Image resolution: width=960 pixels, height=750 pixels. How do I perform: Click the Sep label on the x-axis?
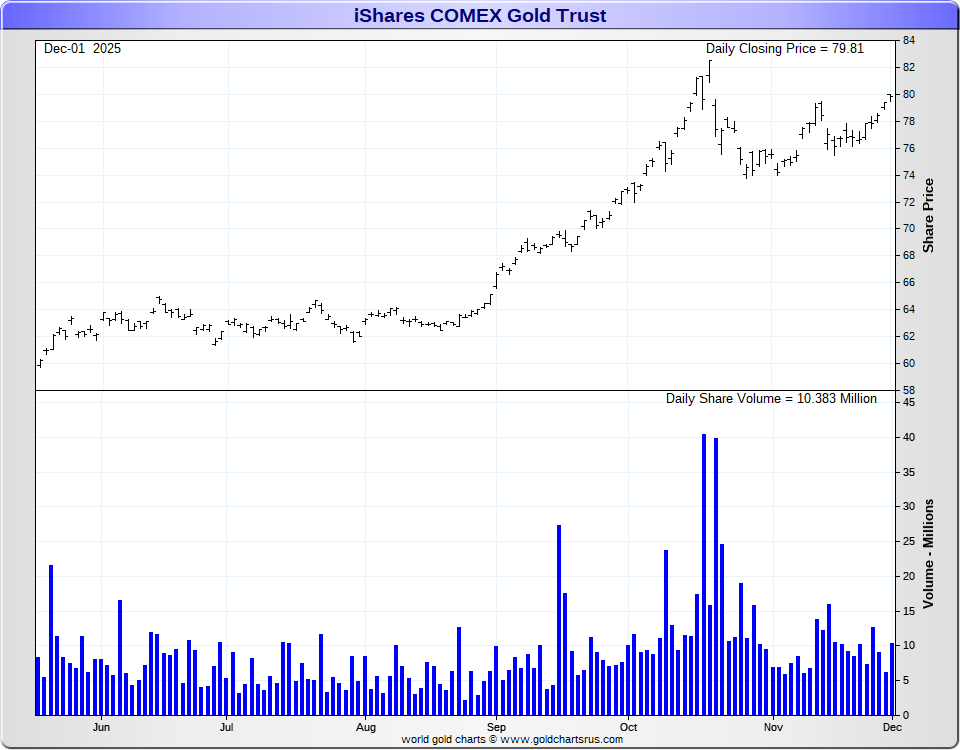click(497, 727)
